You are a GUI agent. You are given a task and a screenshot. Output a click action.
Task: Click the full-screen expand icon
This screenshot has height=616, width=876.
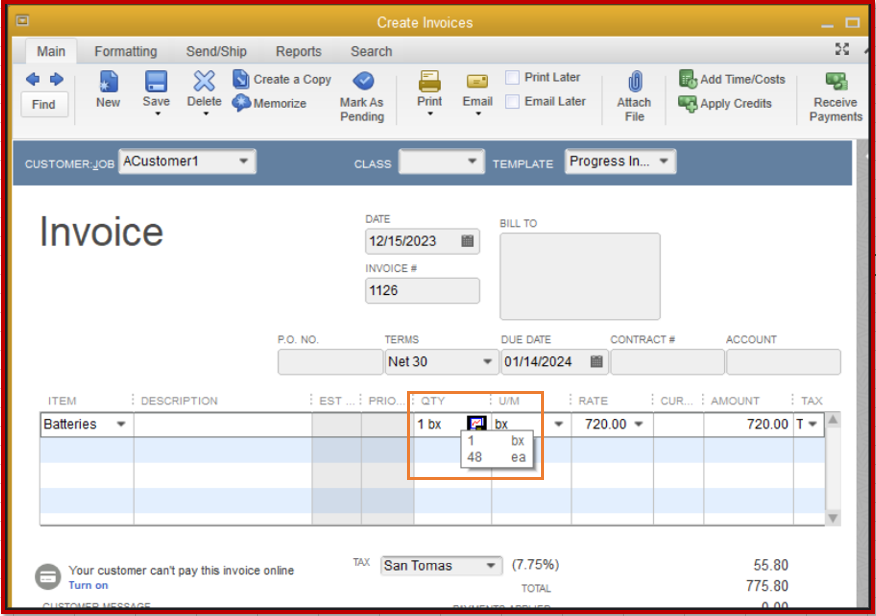(842, 49)
